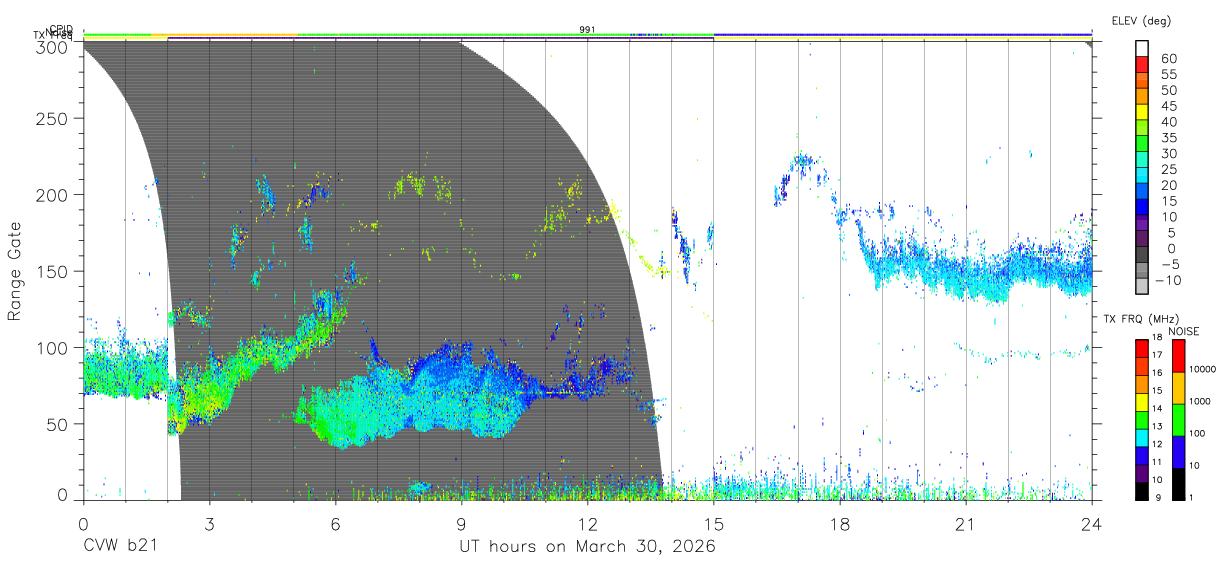Click hour 21 on the time axis
Viewport: 1228px width, 567px height.
click(965, 523)
